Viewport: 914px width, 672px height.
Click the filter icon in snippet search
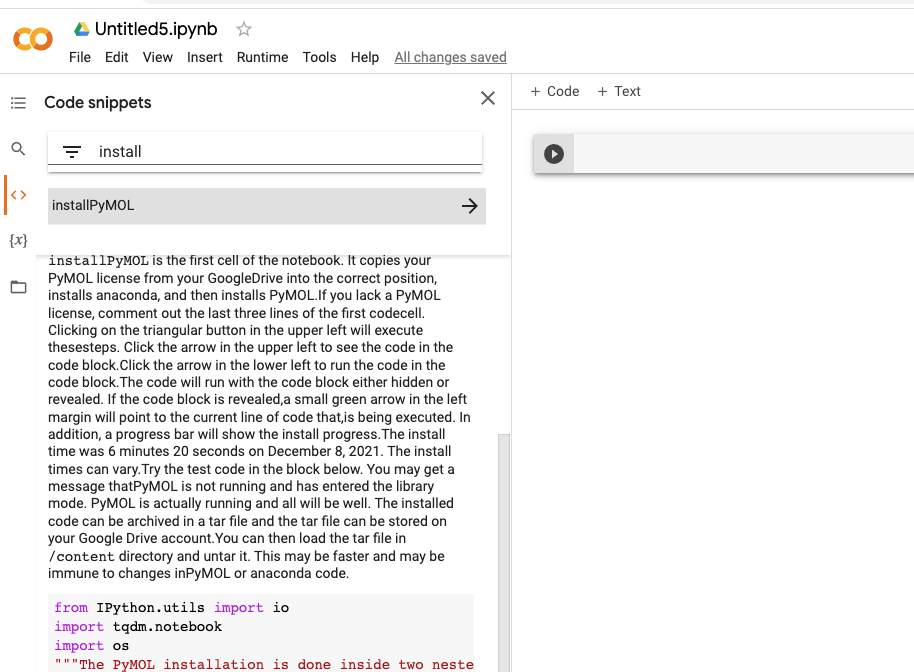coord(72,152)
